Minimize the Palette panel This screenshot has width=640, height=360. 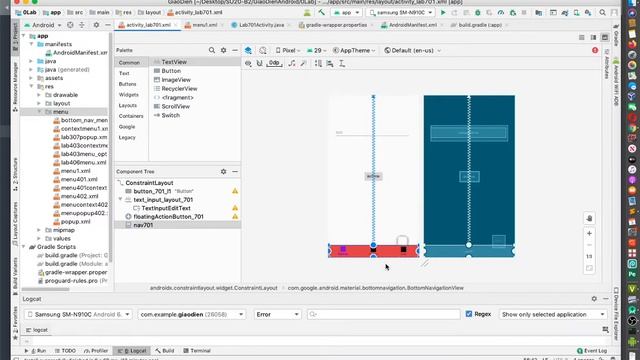click(235, 50)
